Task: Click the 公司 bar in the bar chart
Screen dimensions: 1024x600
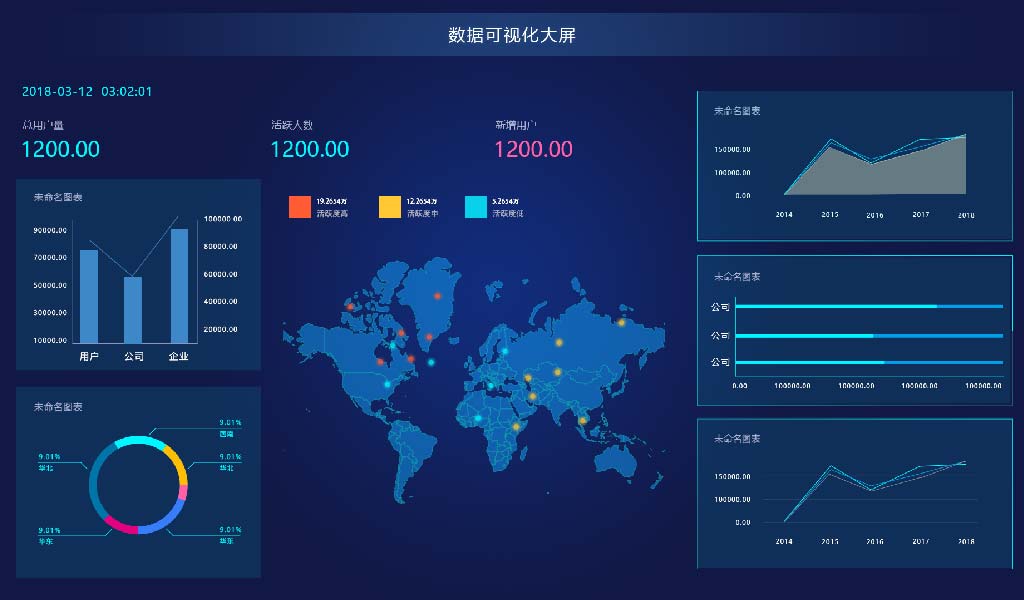Action: pyautogui.click(x=133, y=310)
